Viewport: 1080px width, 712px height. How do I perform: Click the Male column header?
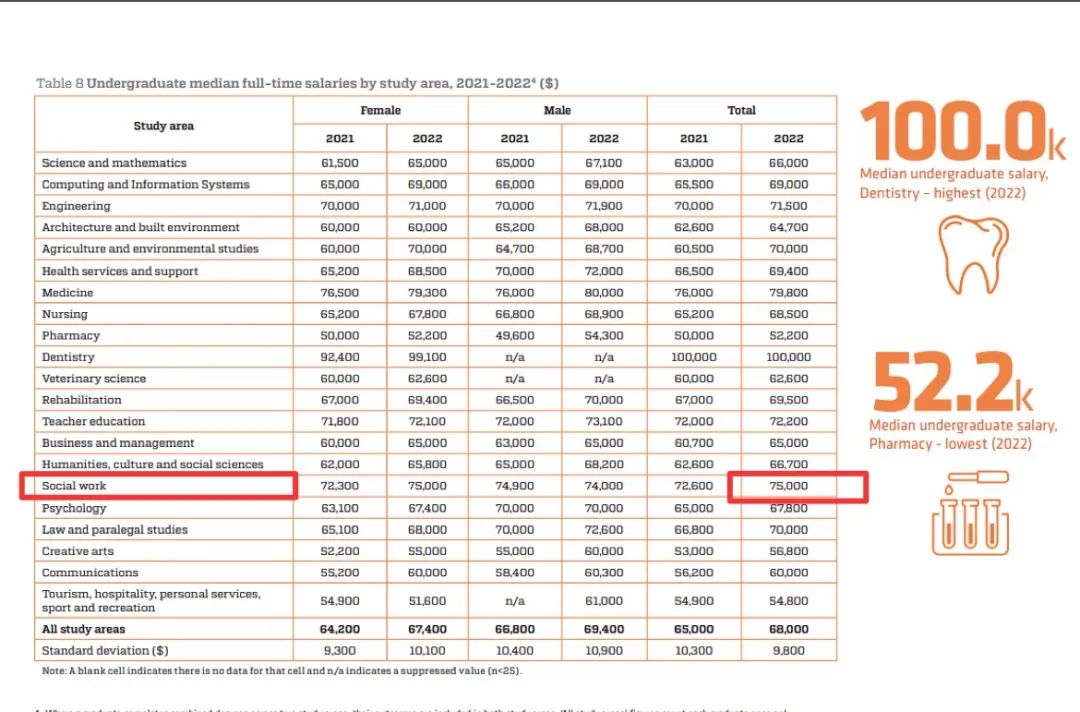pos(557,110)
